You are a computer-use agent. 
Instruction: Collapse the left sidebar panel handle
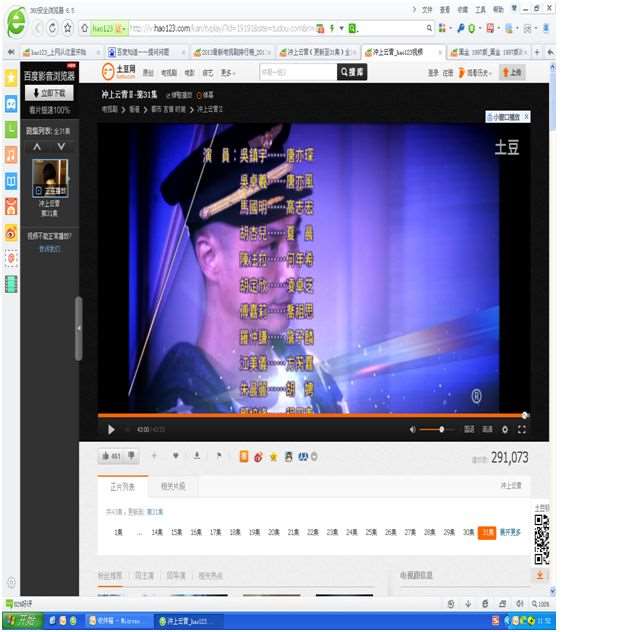tap(78, 328)
